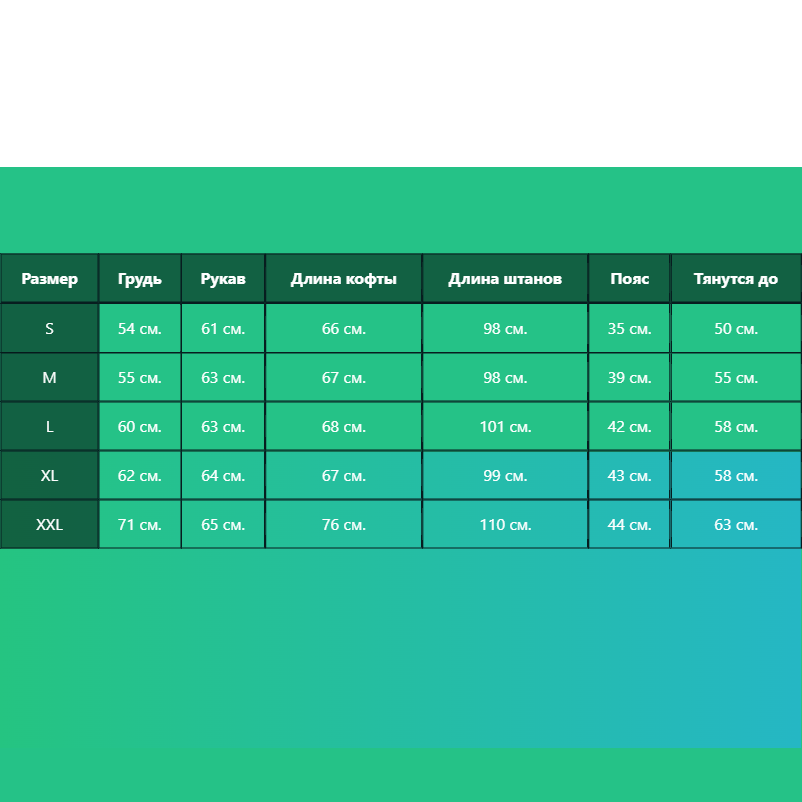Click the Рукав header cell
Viewport: 802px width, 802px height.
223,279
